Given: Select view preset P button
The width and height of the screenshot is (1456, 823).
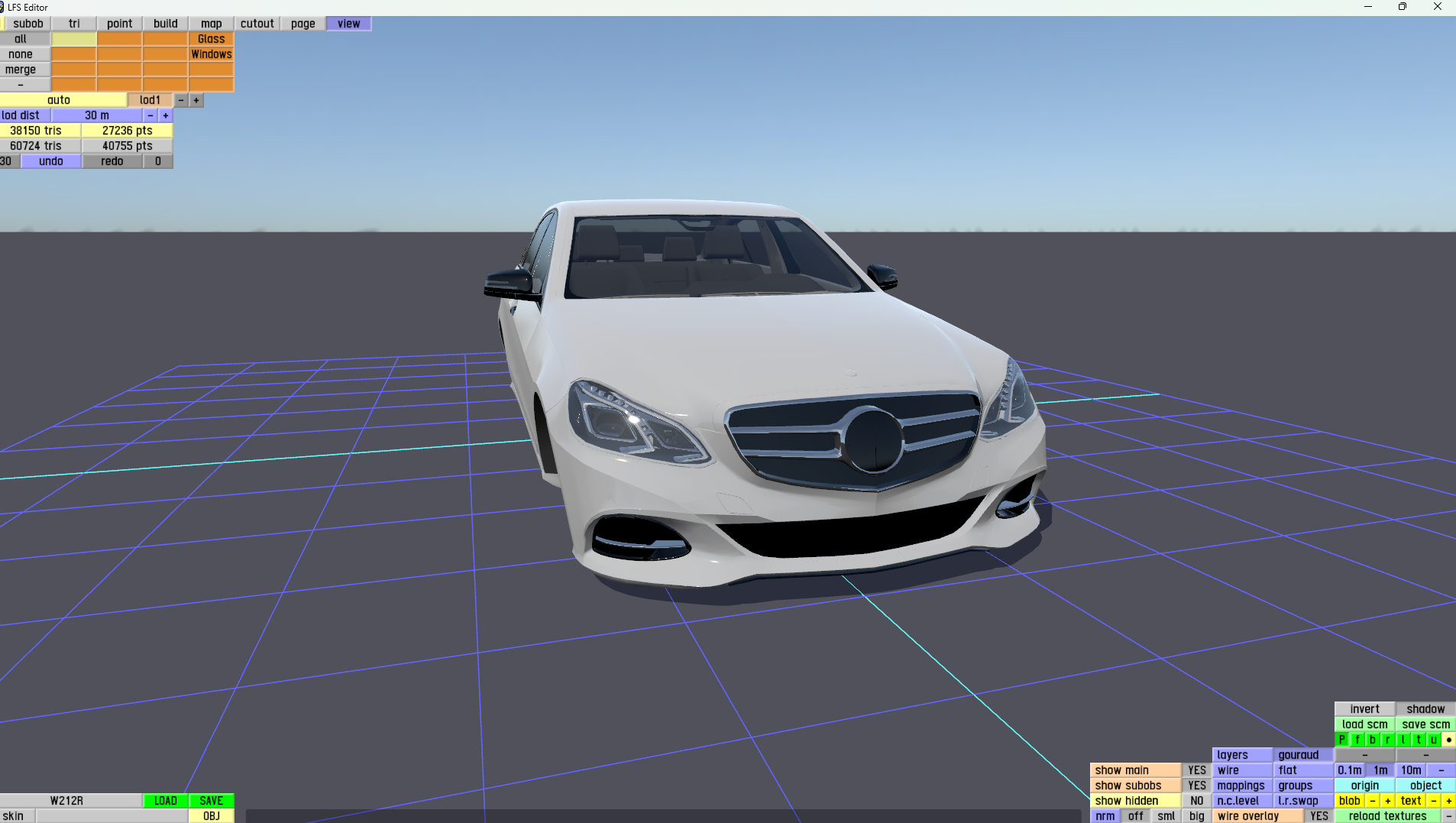Looking at the screenshot, I should point(1342,740).
